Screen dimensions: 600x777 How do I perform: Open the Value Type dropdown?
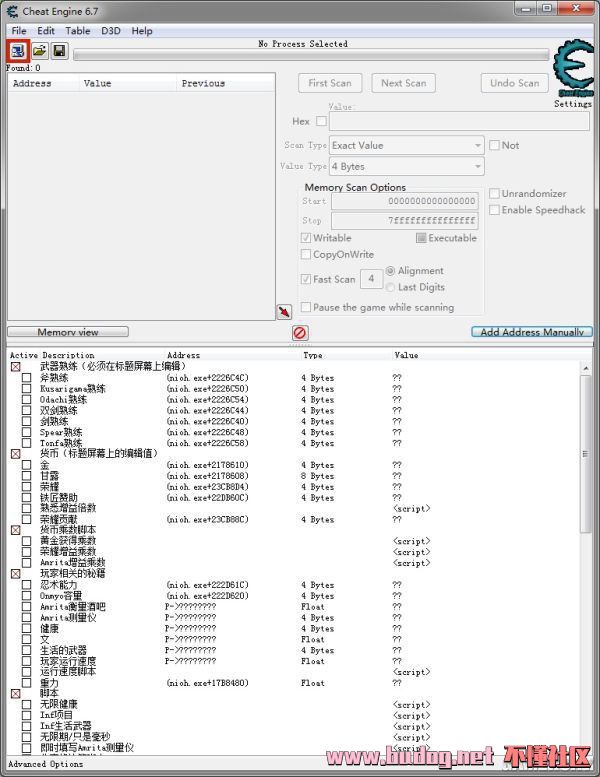(406, 166)
